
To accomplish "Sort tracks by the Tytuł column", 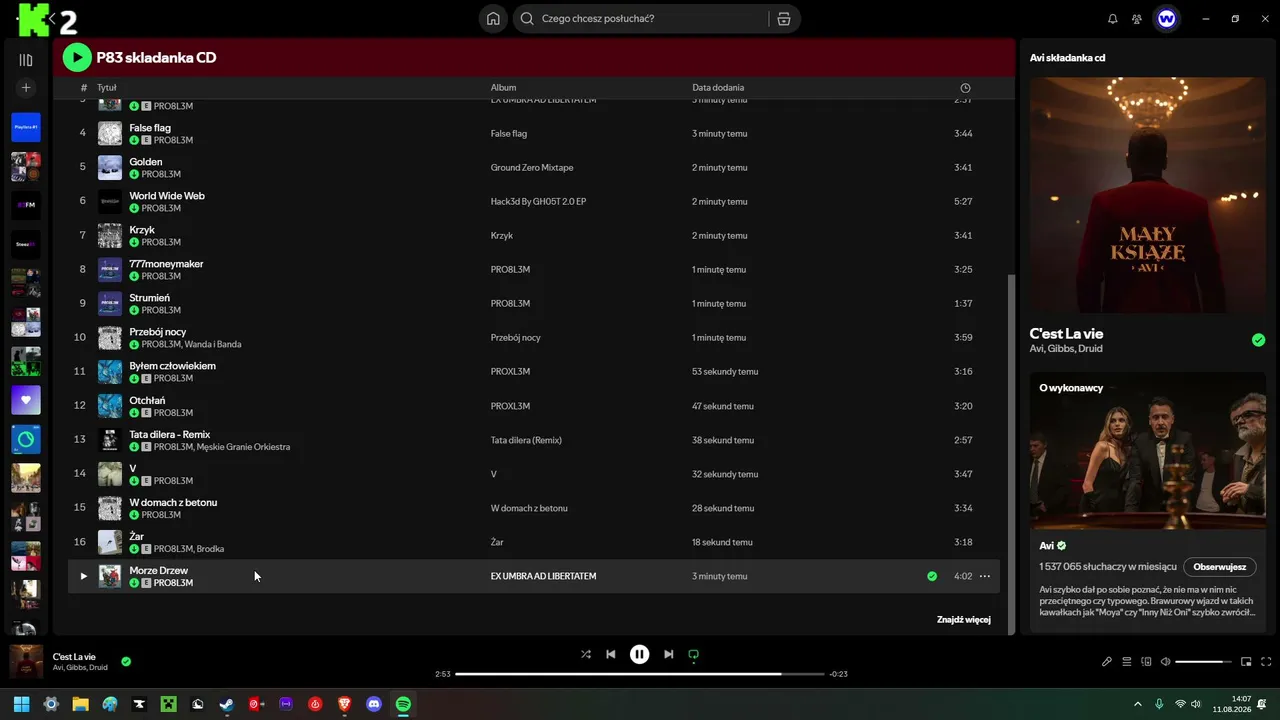I will [x=107, y=88].
